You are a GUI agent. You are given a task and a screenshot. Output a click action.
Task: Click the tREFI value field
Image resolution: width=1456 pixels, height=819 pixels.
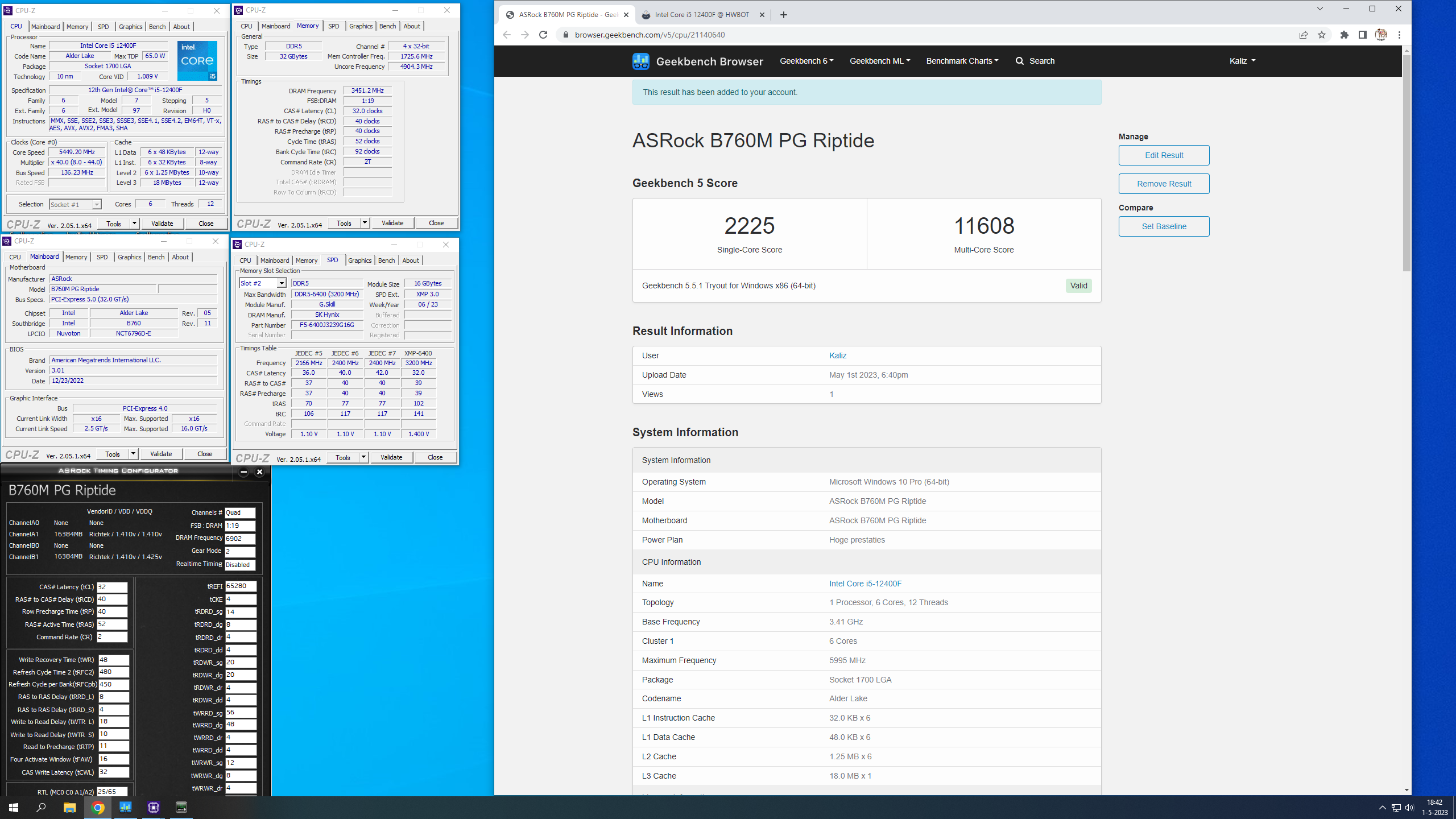(x=241, y=586)
